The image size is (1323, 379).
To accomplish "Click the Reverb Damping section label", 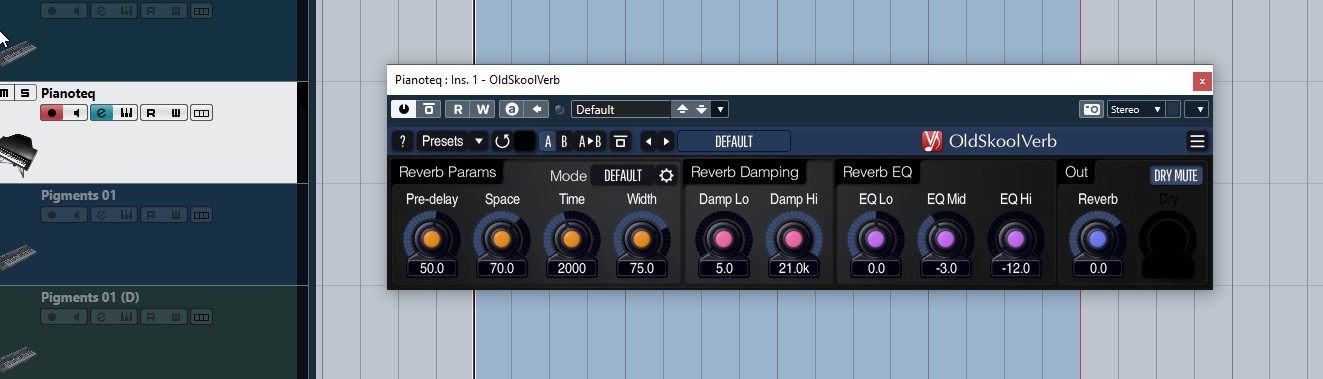I will coord(745,172).
